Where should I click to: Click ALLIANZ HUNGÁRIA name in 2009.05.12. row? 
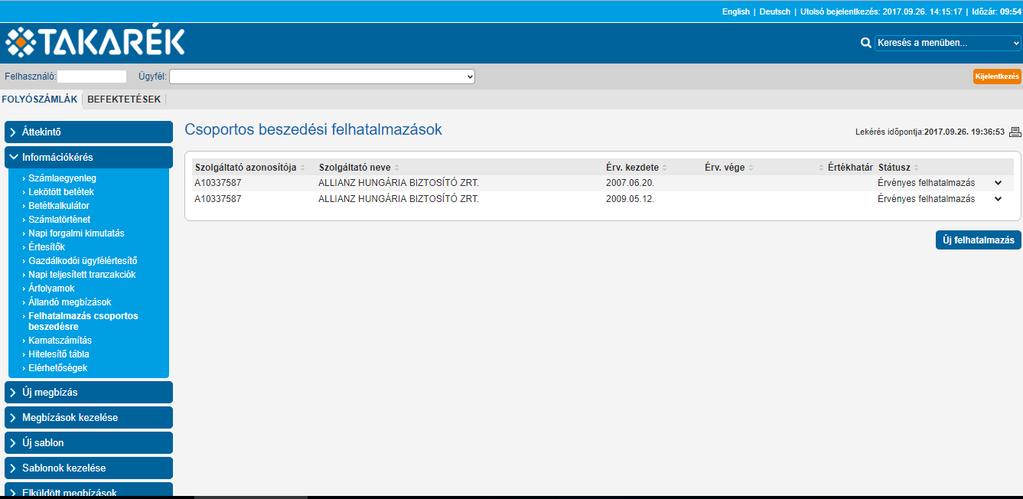pos(399,199)
